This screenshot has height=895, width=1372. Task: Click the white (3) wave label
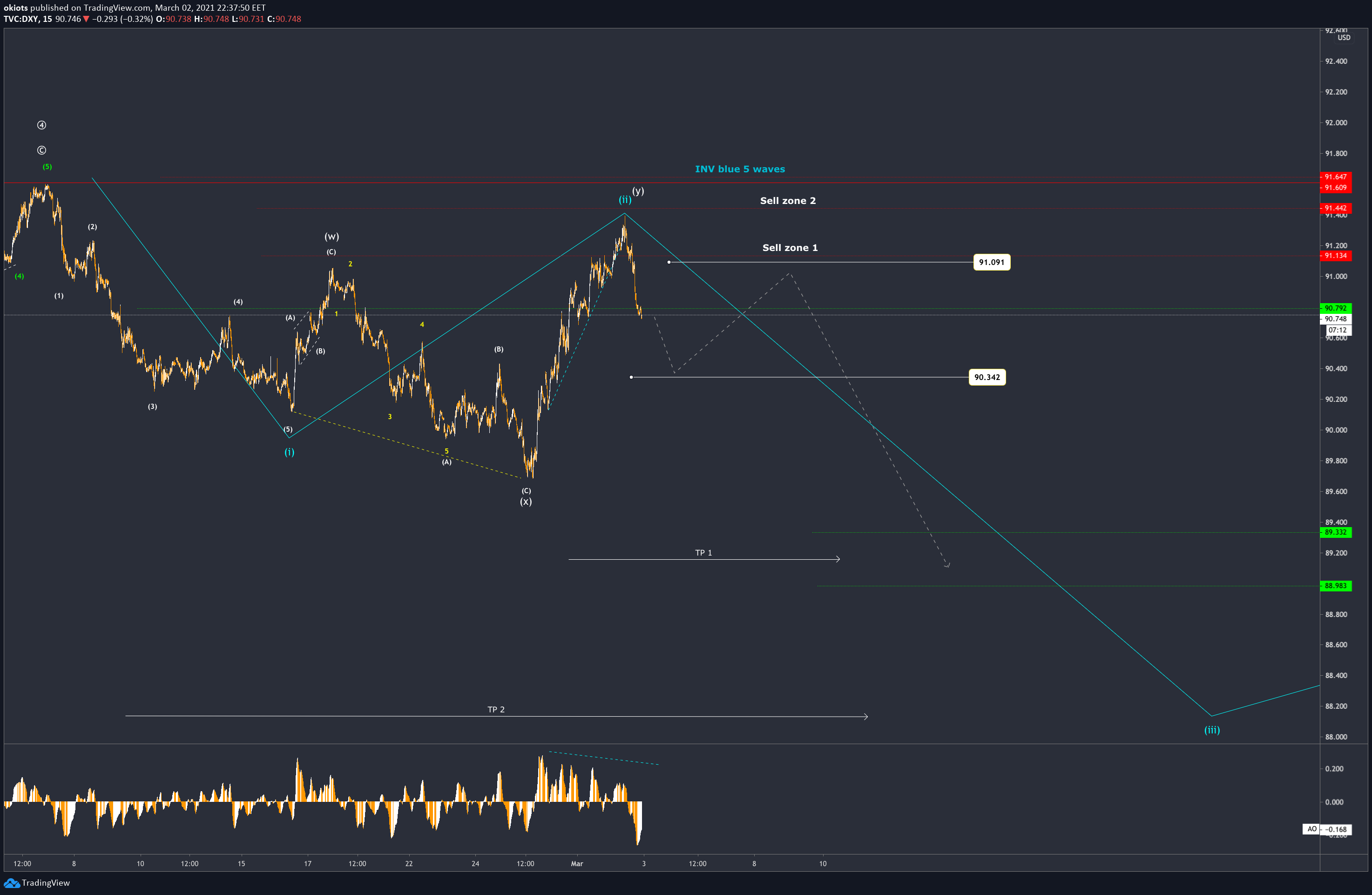click(x=152, y=407)
